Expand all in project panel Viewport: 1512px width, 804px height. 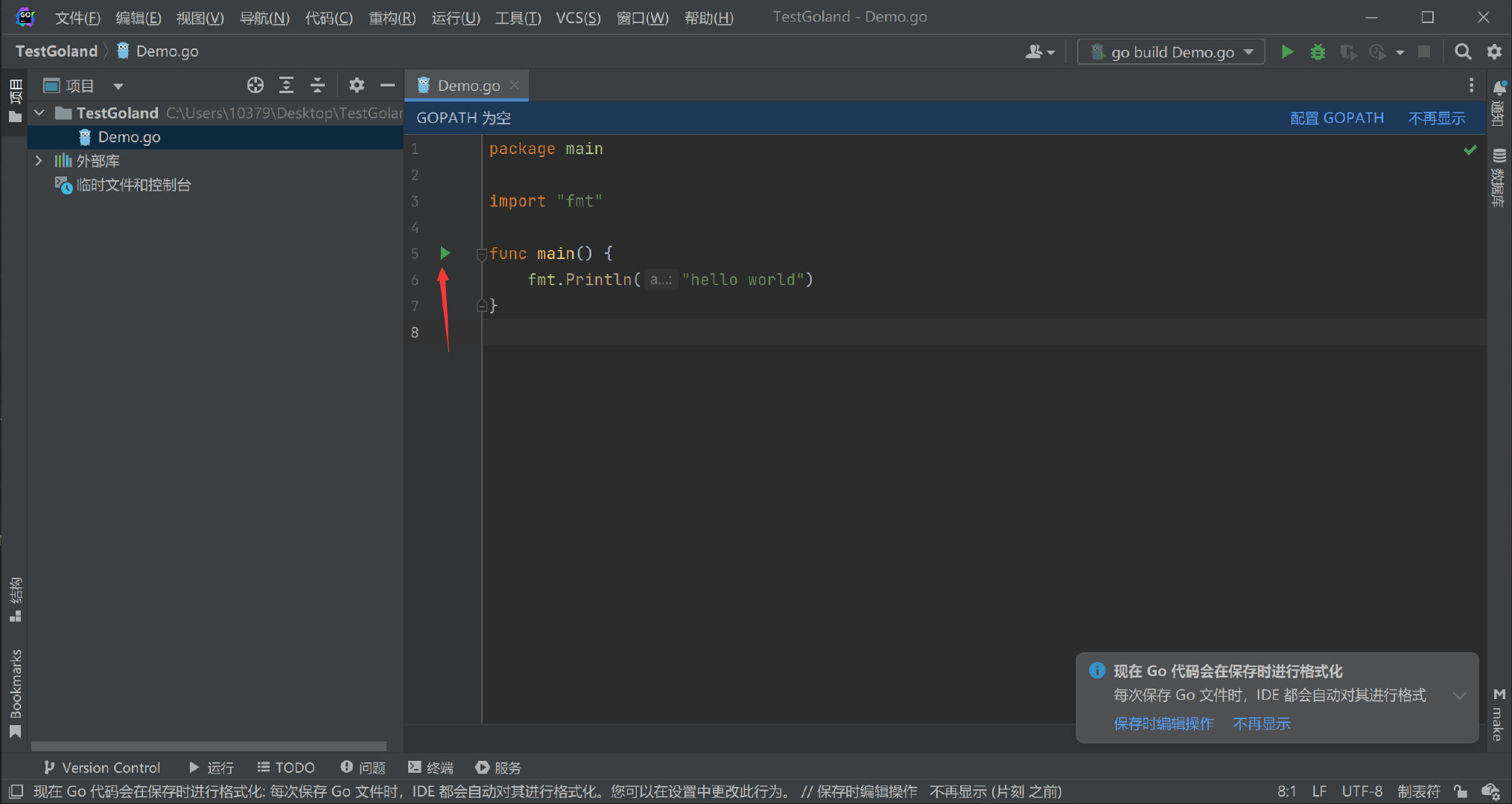286,85
